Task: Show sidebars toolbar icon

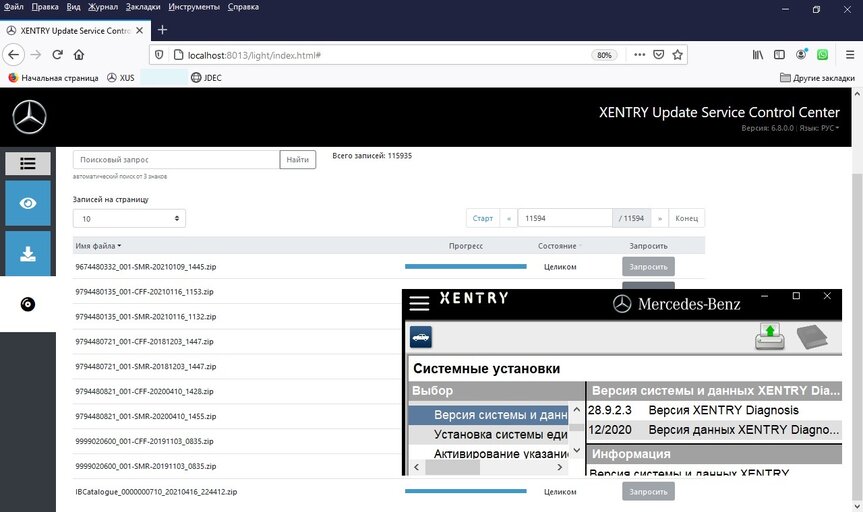Action: click(x=779, y=55)
